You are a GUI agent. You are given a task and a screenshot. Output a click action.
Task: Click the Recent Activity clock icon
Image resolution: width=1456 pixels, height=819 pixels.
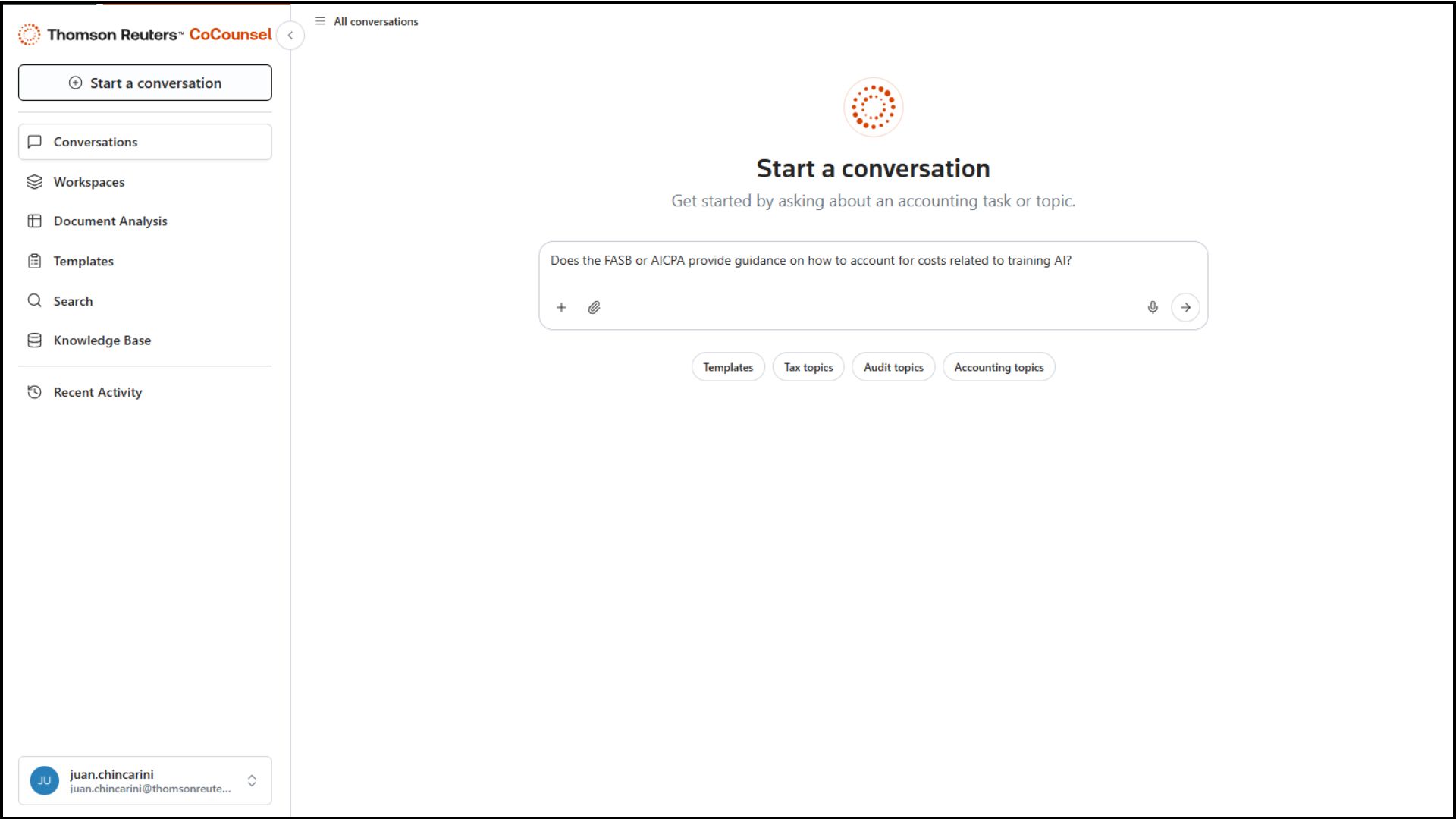coord(34,392)
